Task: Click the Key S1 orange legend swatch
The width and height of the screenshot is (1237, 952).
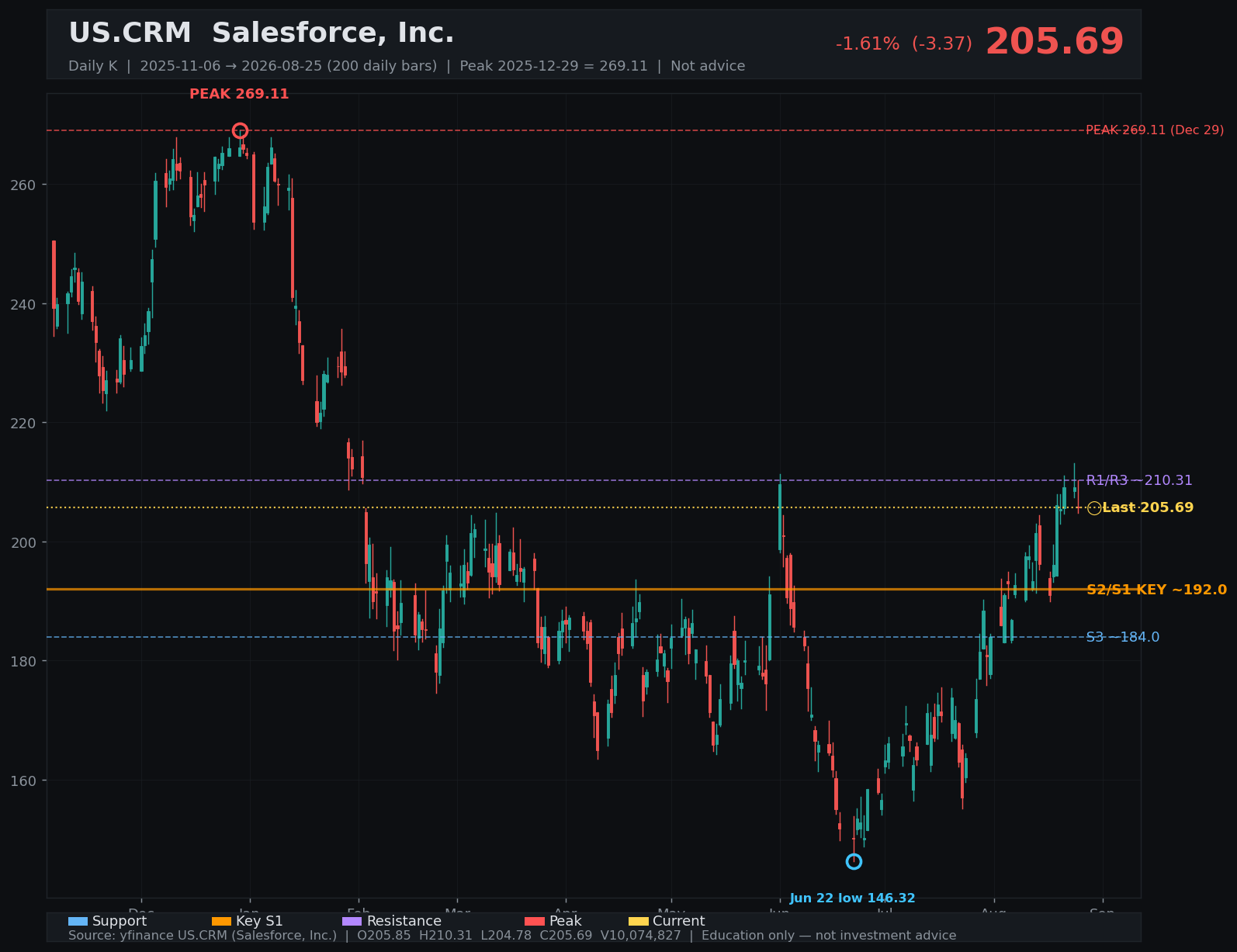Action: coord(221,921)
